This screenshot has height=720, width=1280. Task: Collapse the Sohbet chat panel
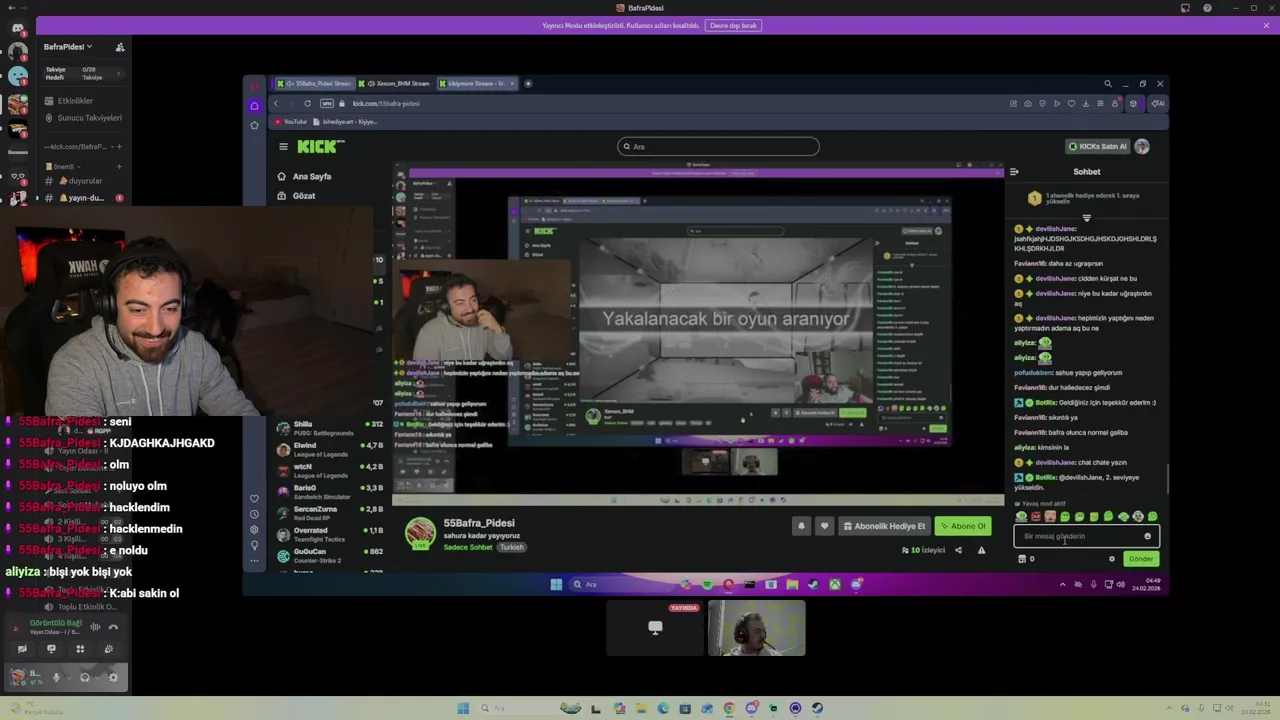click(1014, 172)
